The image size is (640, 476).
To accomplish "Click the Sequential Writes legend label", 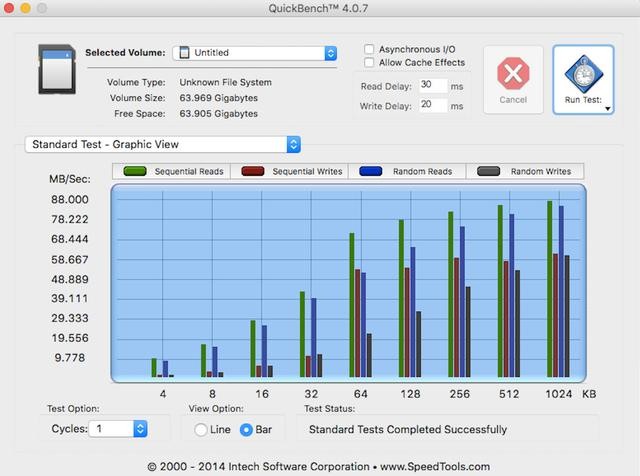I will [x=307, y=171].
